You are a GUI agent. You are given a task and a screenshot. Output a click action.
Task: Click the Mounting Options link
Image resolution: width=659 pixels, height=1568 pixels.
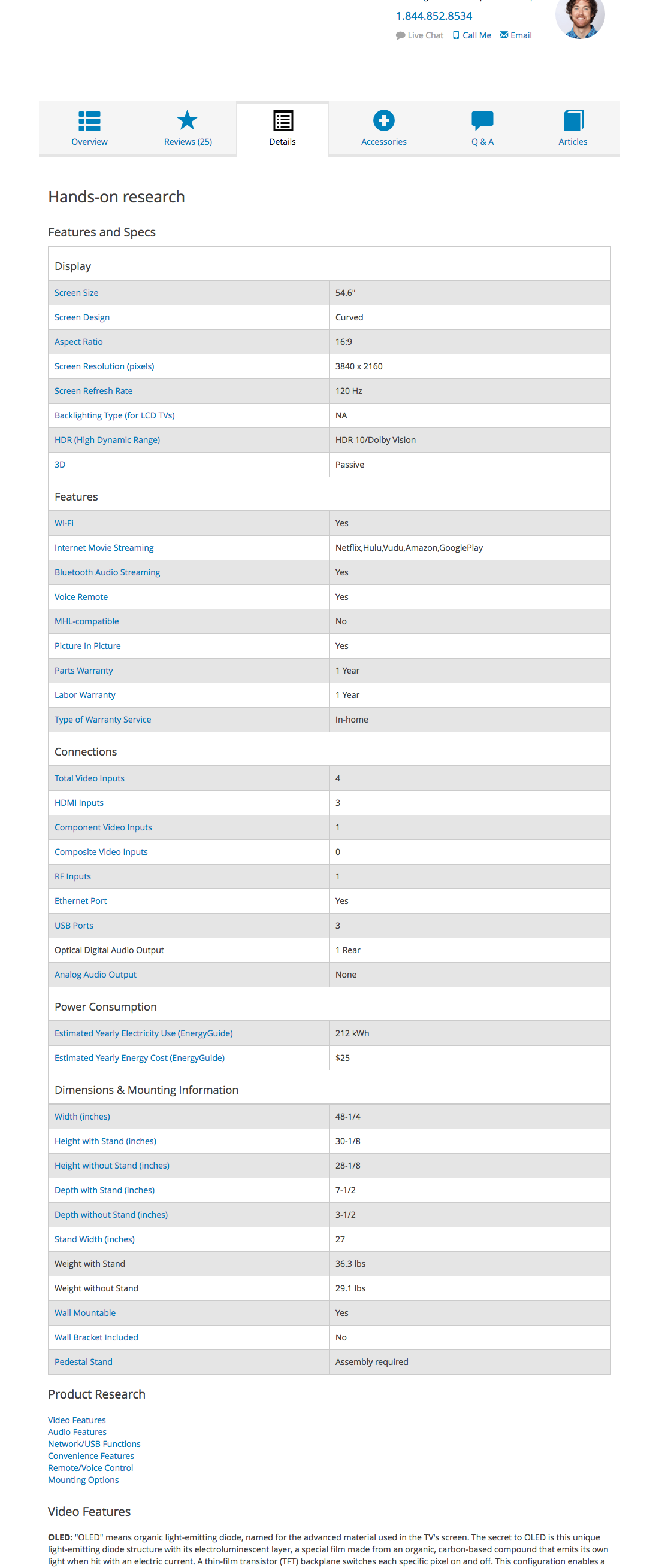(x=83, y=1479)
